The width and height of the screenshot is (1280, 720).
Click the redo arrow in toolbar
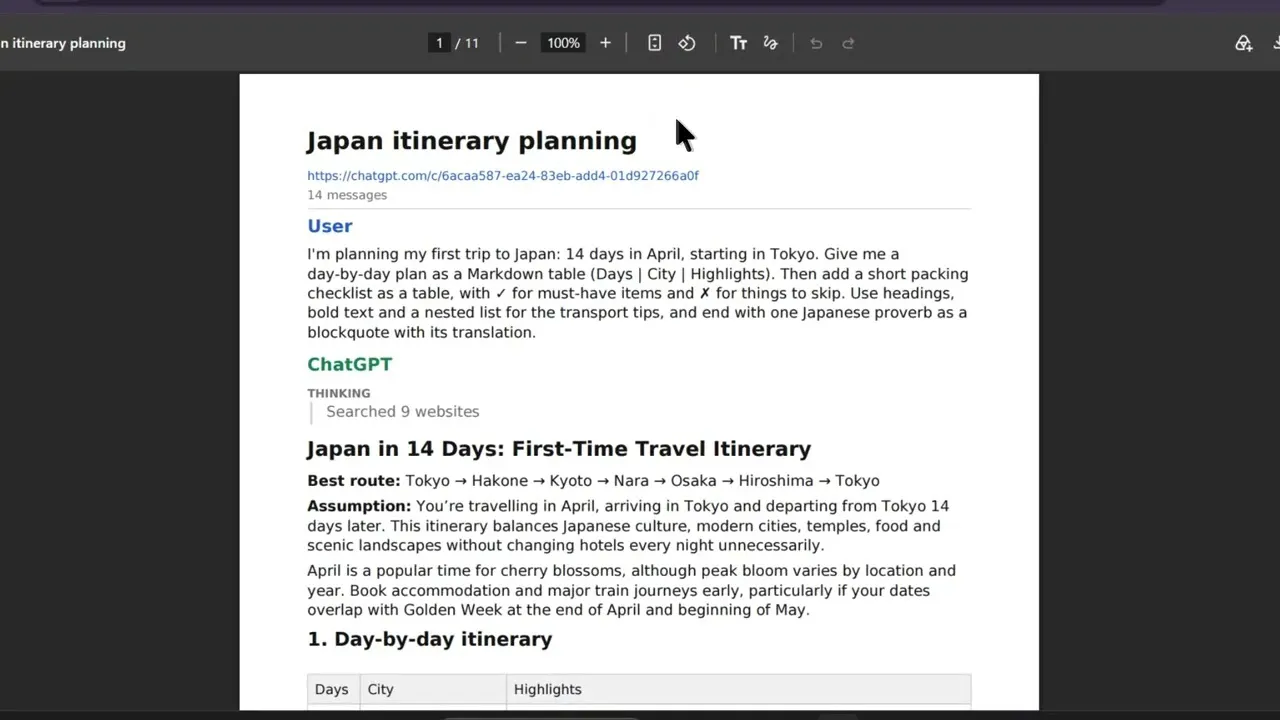tap(848, 43)
